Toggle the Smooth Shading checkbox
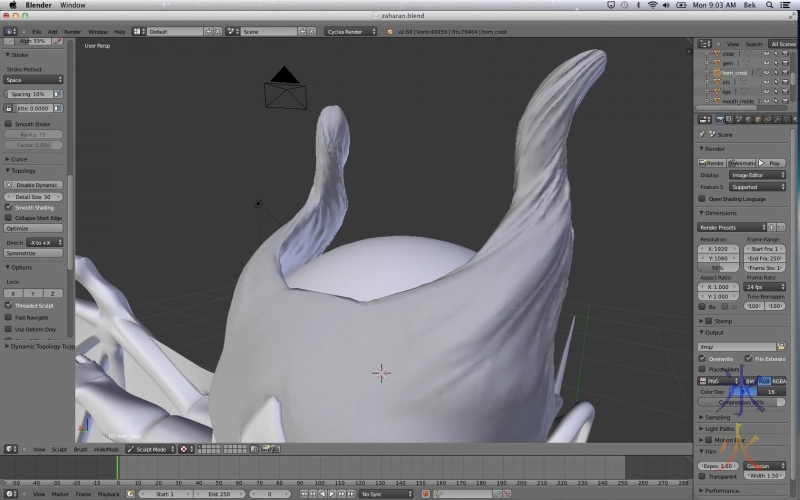Screen dimensions: 800x500 [9, 207]
